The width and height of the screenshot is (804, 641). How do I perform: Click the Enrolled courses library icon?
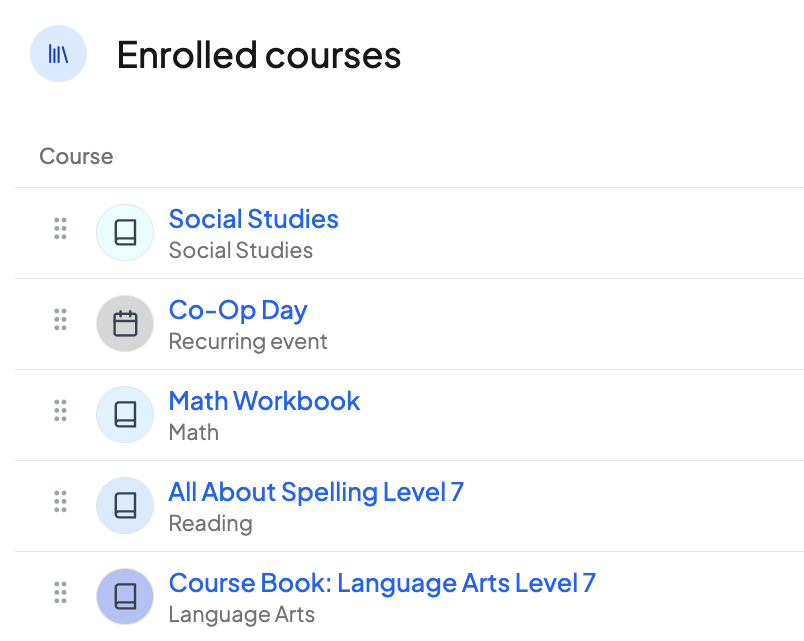58,54
